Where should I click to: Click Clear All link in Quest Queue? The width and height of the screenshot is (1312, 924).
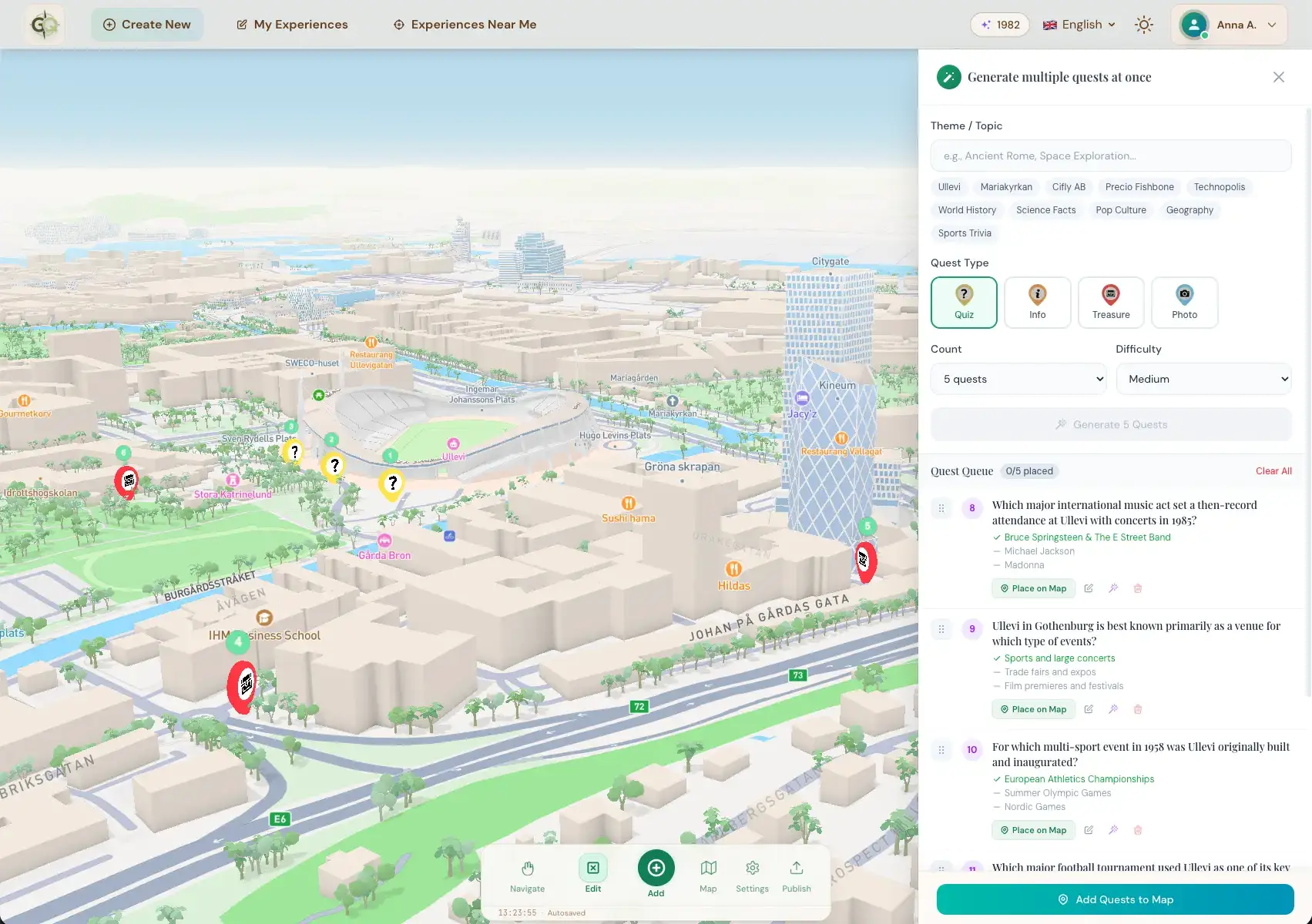(1273, 471)
